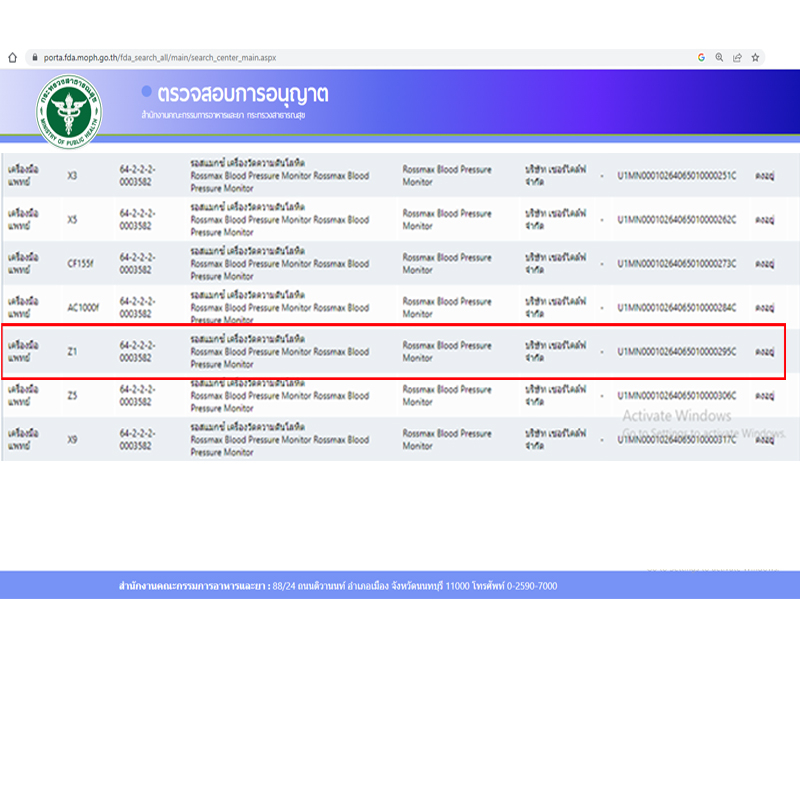Click the share page icon
The height and width of the screenshot is (800, 800).
click(x=737, y=58)
